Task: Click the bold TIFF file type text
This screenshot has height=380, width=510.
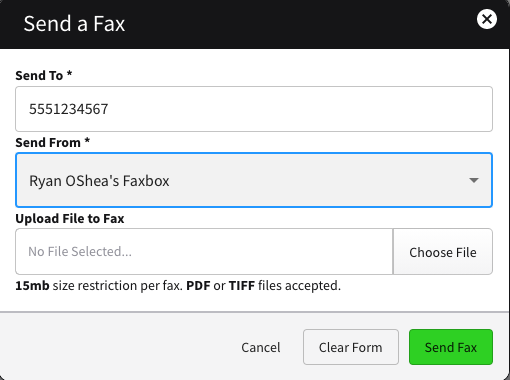Action: coord(242,286)
